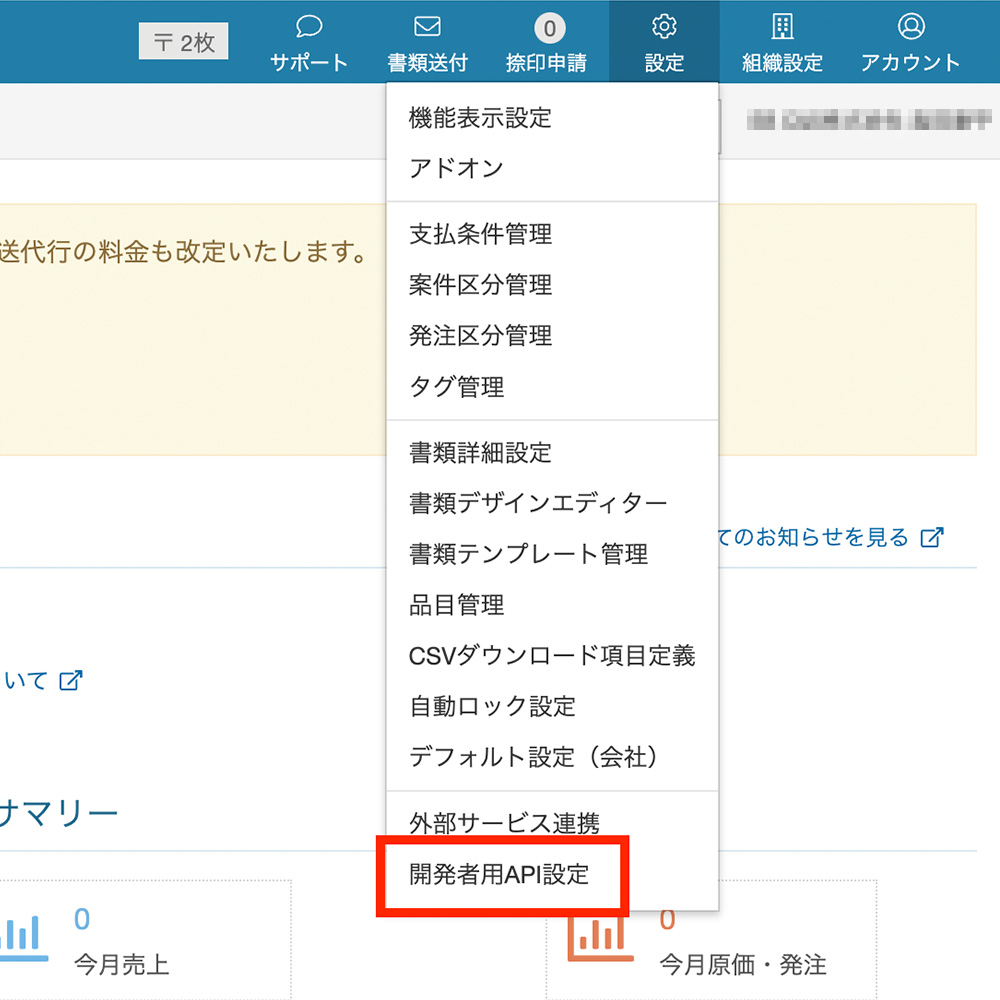Click the 設定 gear icon
Viewport: 1000px width, 1000px height.
click(664, 26)
